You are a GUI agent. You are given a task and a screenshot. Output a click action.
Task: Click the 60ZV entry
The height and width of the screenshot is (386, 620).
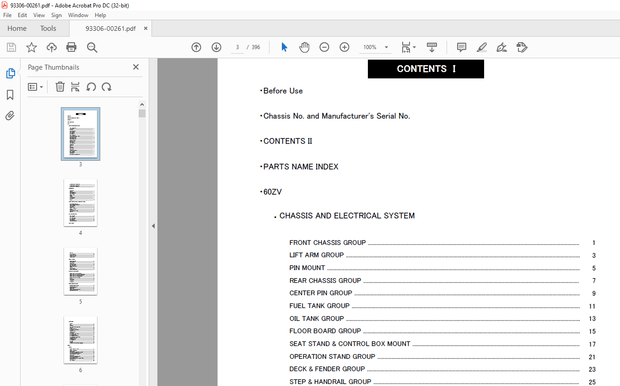(x=271, y=192)
